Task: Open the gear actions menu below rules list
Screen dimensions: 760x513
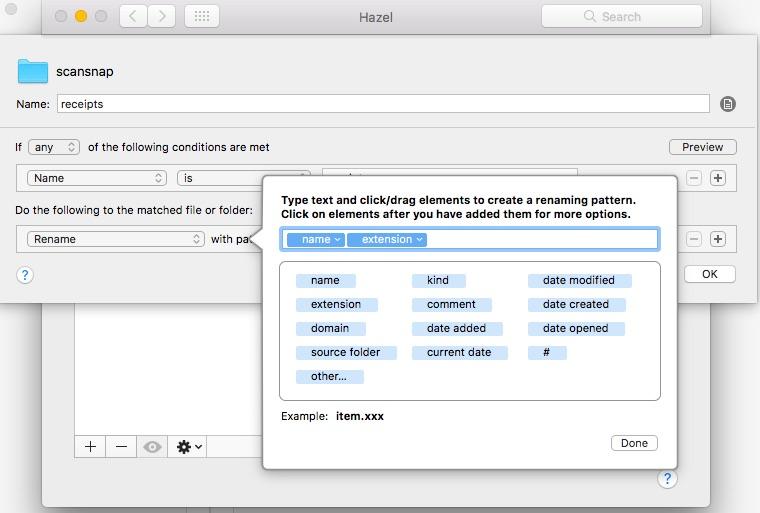Action: tap(189, 447)
